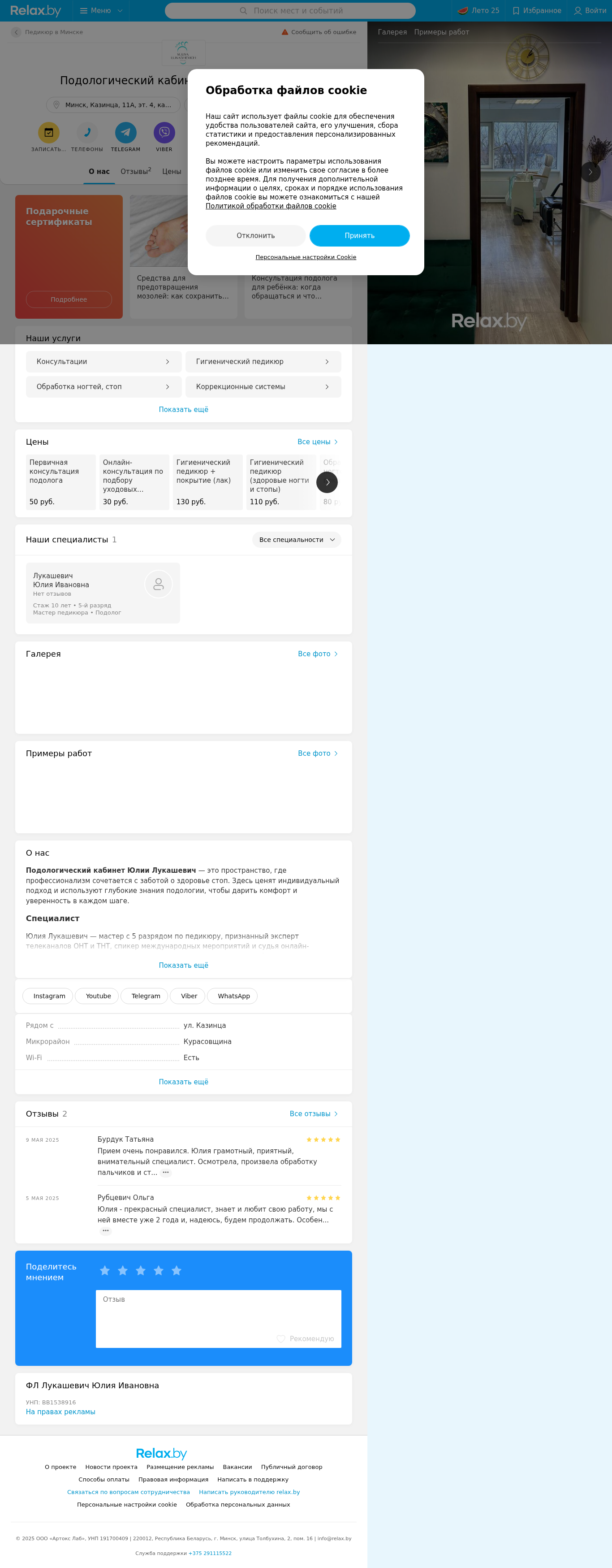Open Все фото in Галерея section

[318, 654]
